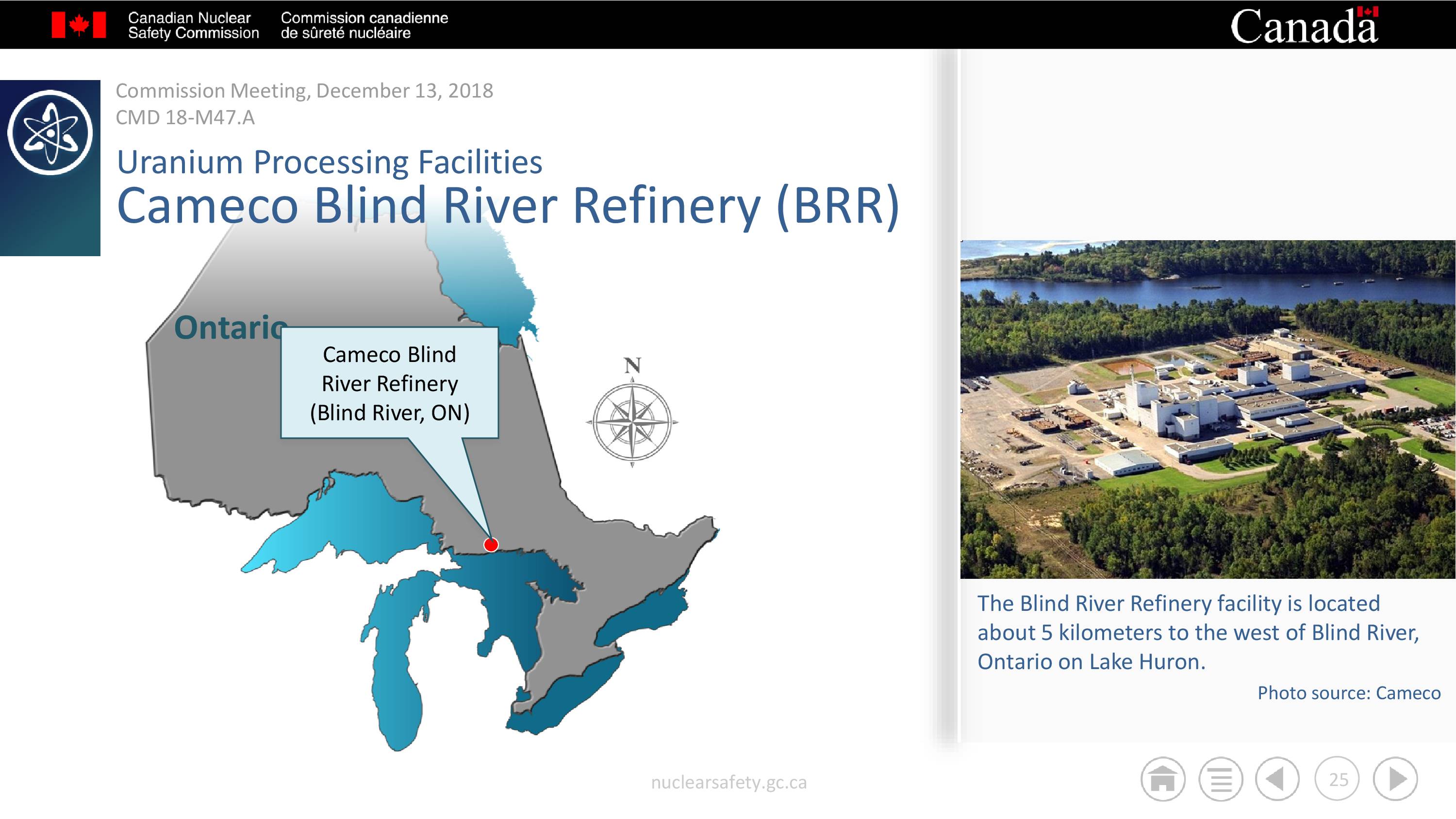Open the table of contents list icon
The width and height of the screenshot is (1456, 819).
(1220, 779)
